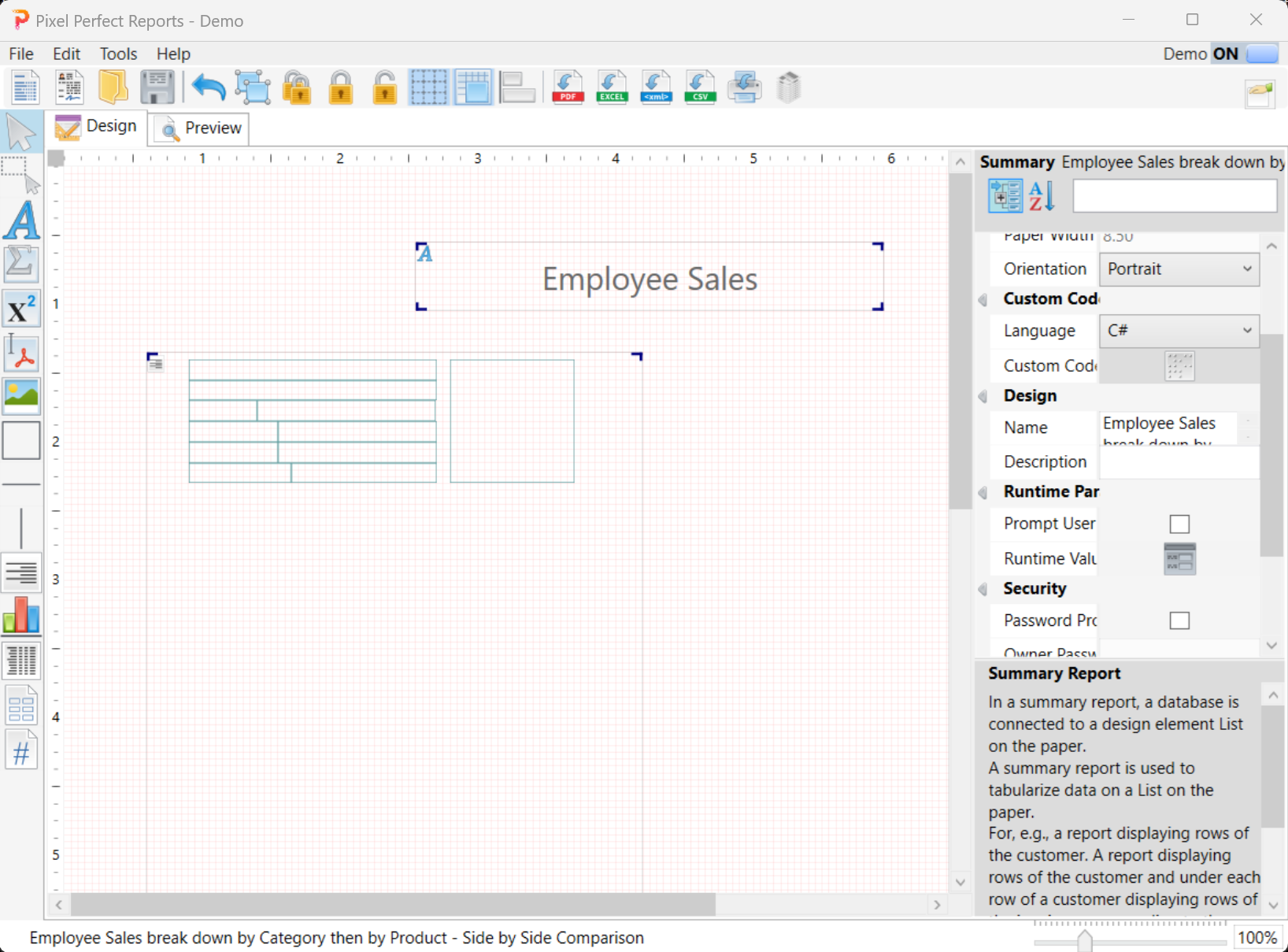
Task: Open the File menu
Action: [21, 54]
